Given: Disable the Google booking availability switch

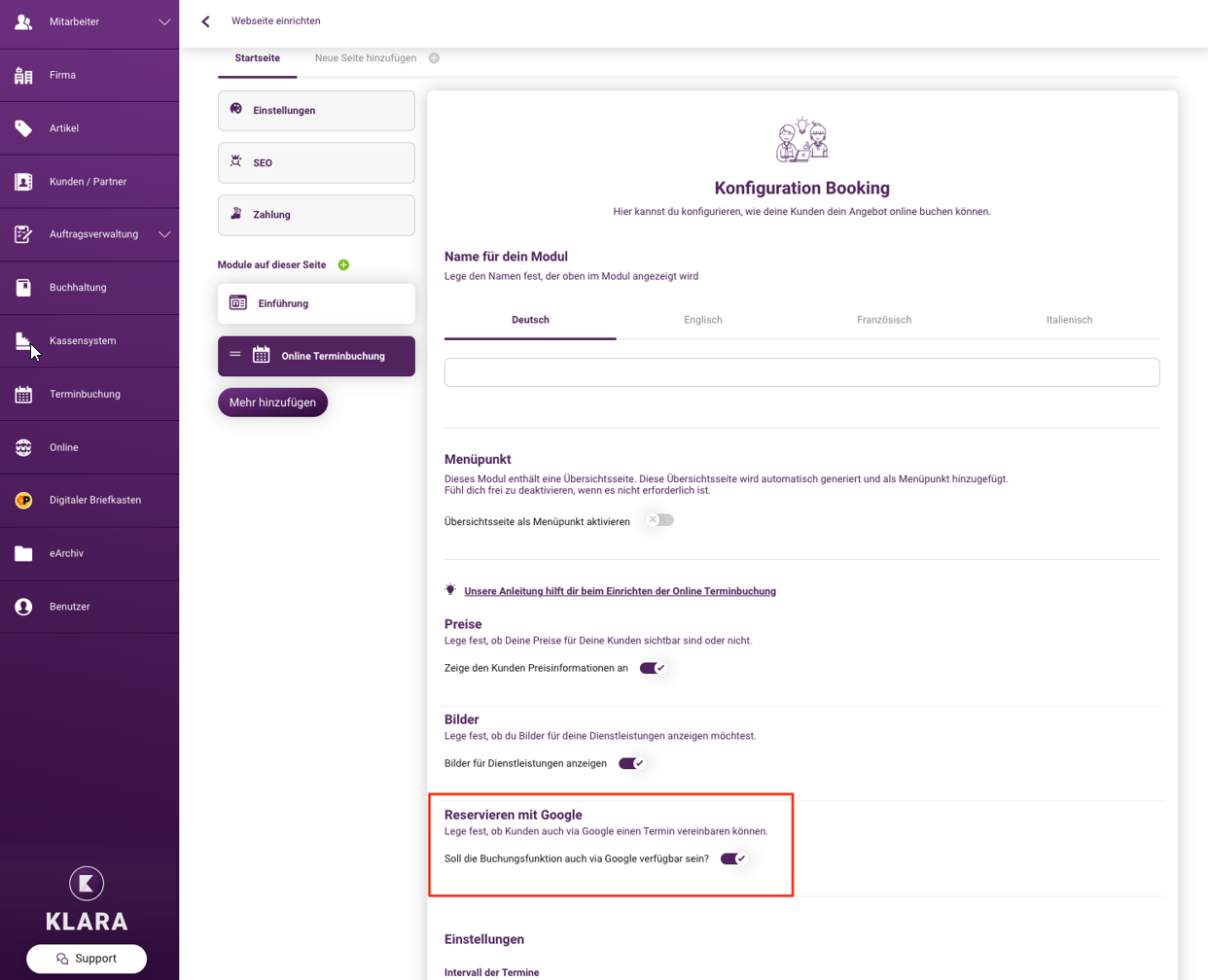Looking at the screenshot, I should tap(732, 858).
